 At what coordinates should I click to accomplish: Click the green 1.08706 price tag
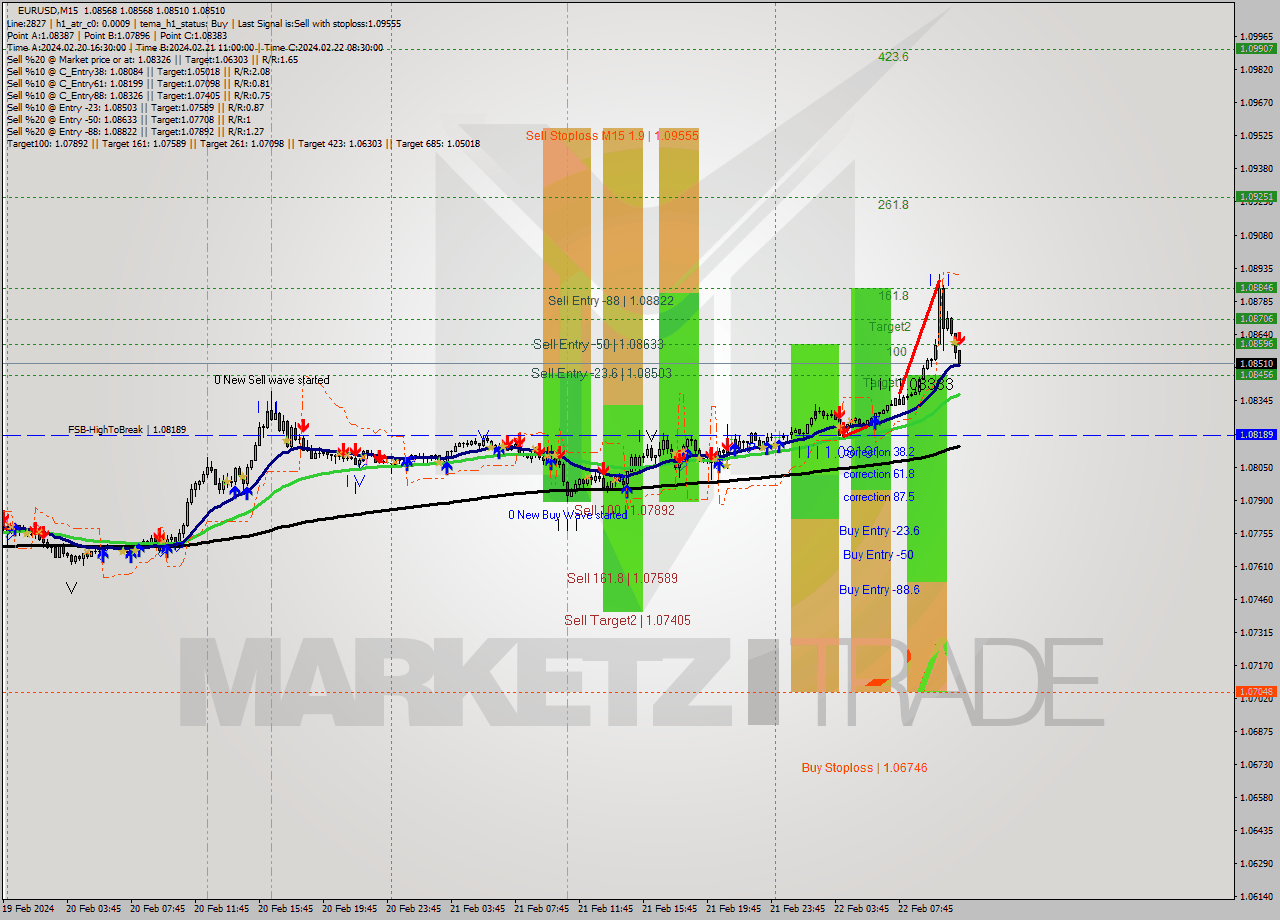click(x=1256, y=319)
